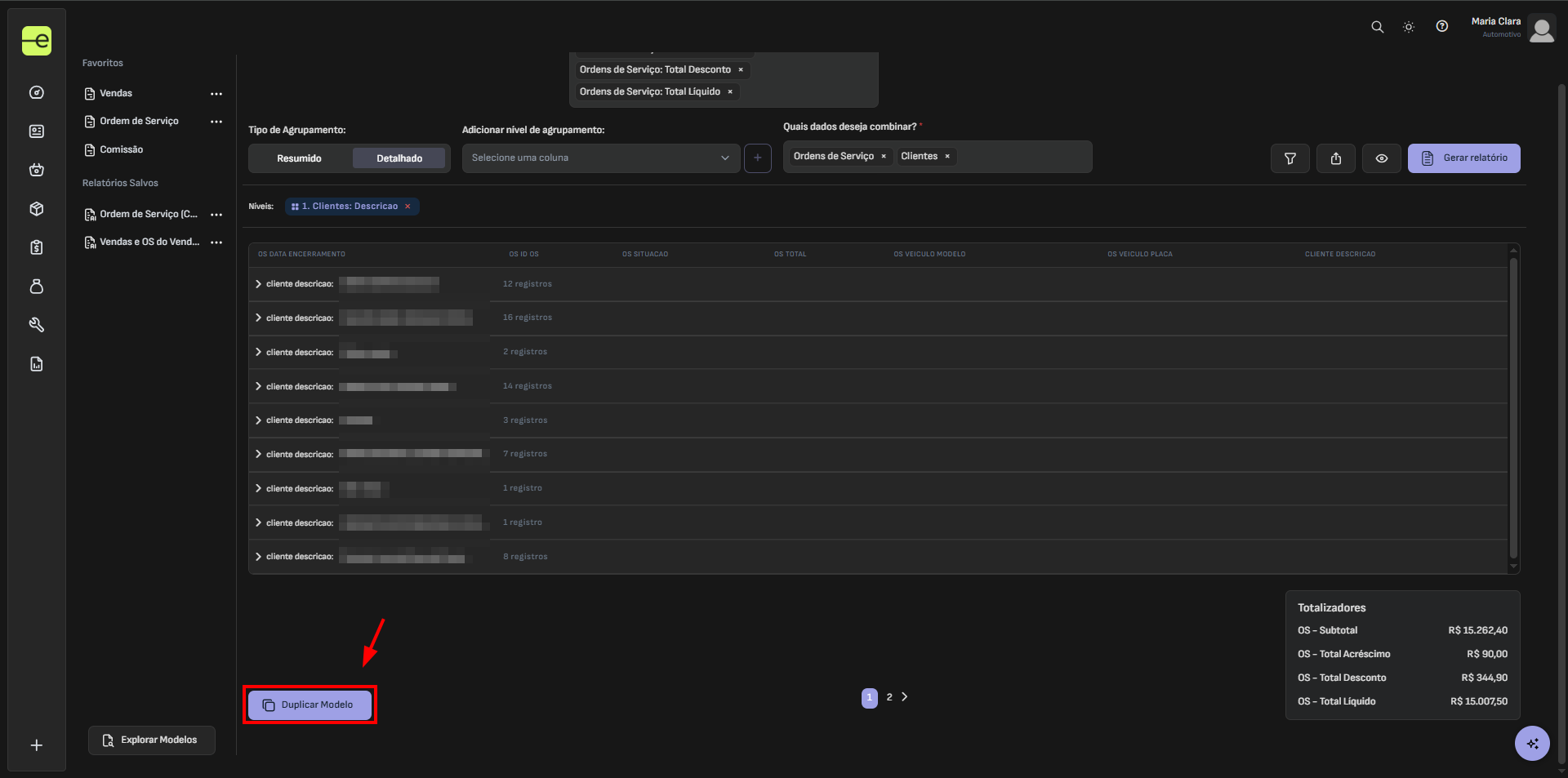Open the dashboard compass sidebar icon
The image size is (1568, 778).
(37, 92)
